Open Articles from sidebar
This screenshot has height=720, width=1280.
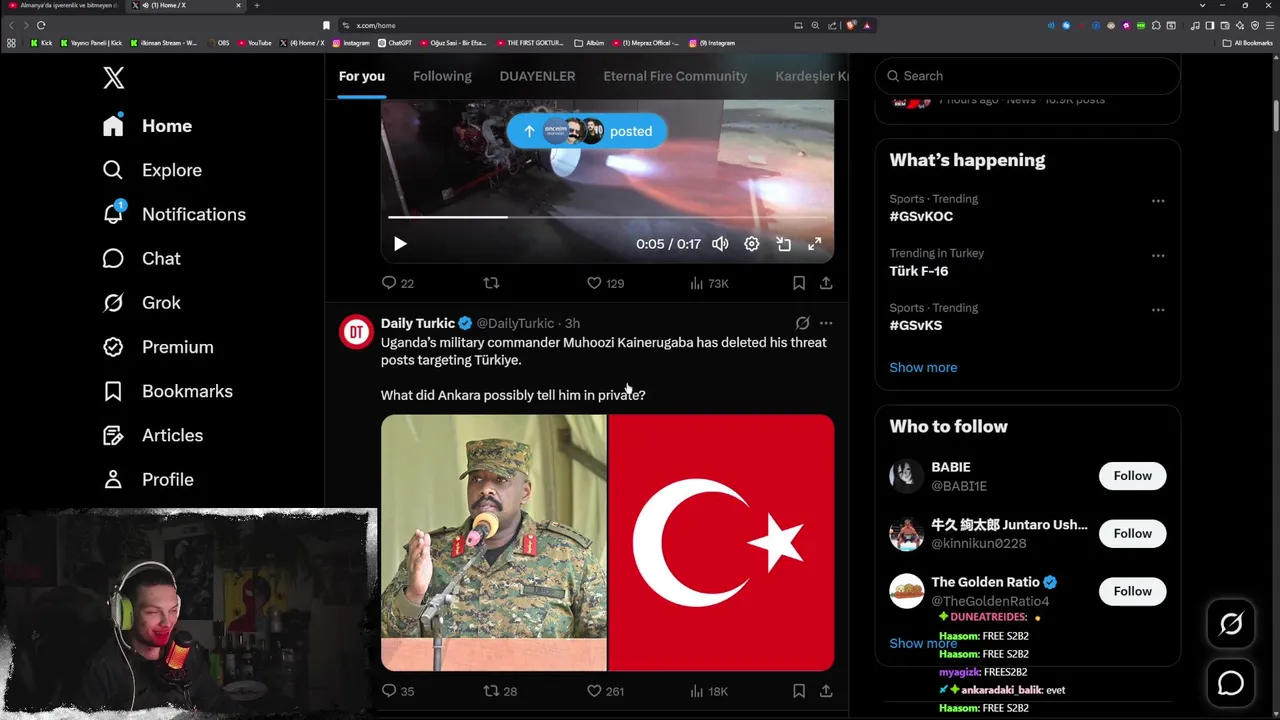coord(152,435)
